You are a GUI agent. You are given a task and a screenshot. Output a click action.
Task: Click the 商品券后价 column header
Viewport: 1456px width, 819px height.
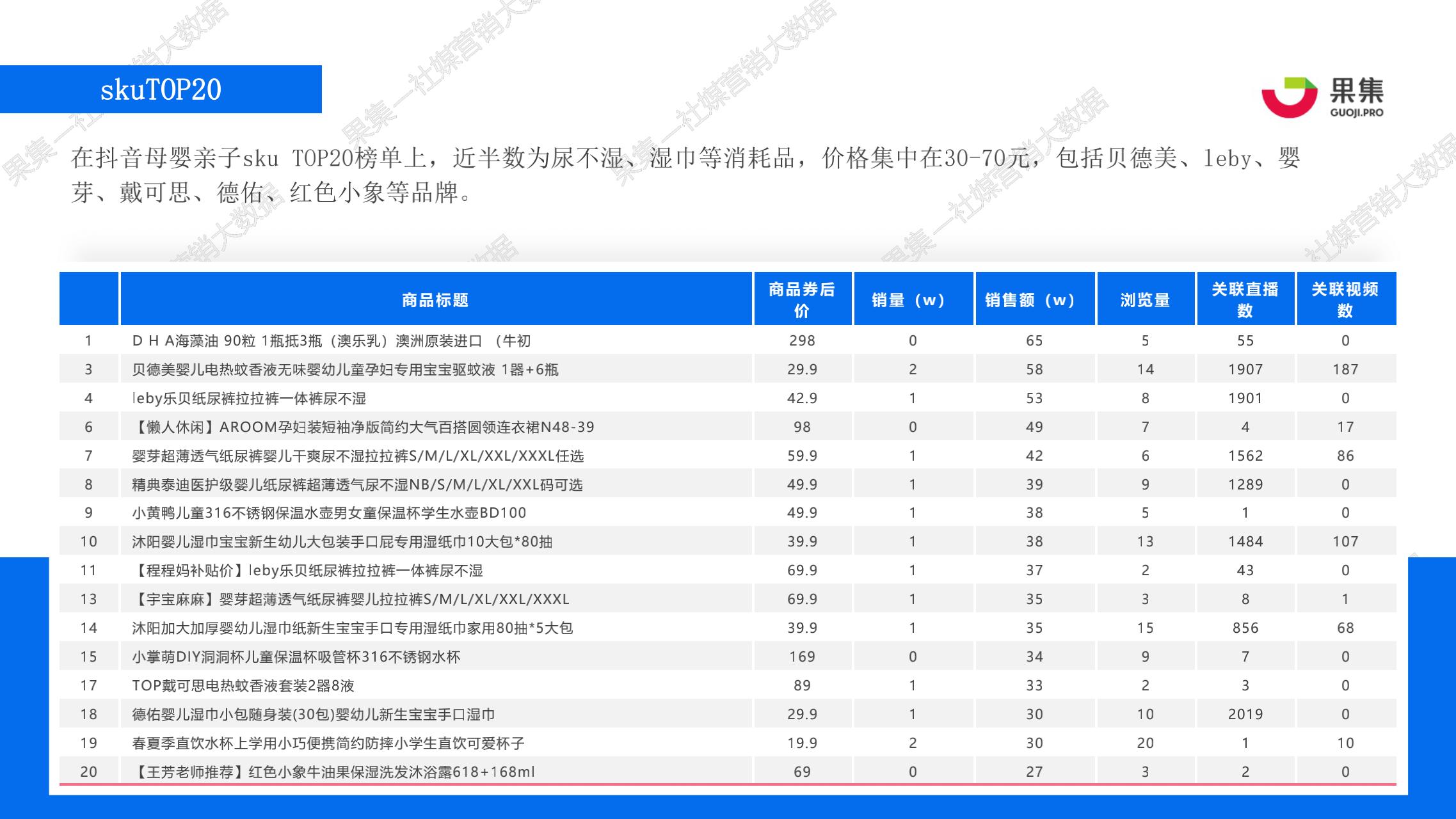click(x=802, y=299)
